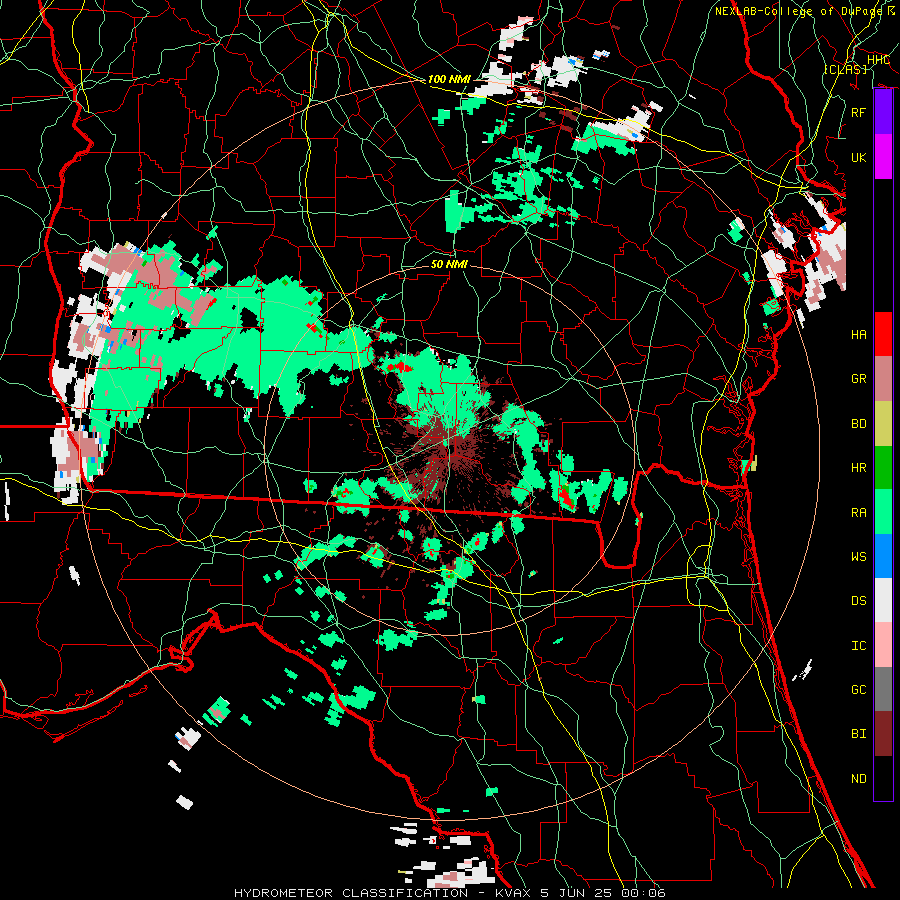Click the DS white legend swatch
This screenshot has height=900, width=900.
point(883,600)
